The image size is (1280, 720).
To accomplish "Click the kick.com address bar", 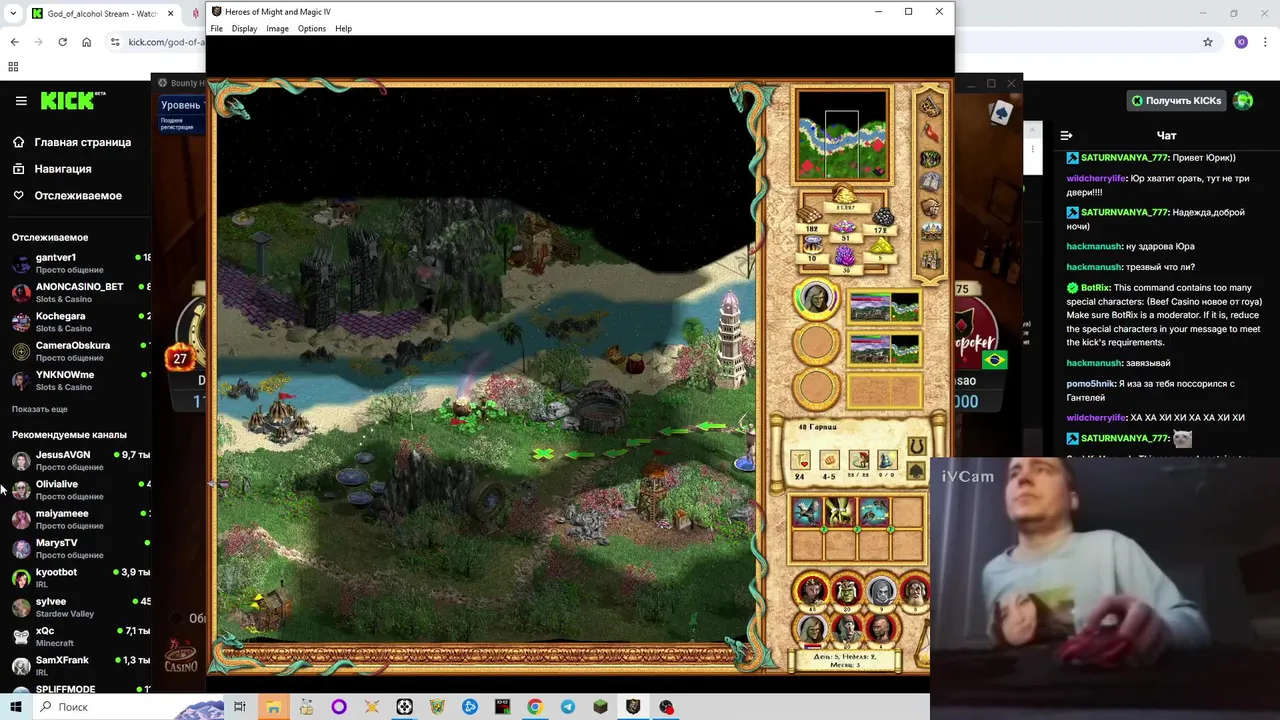I will (165, 42).
